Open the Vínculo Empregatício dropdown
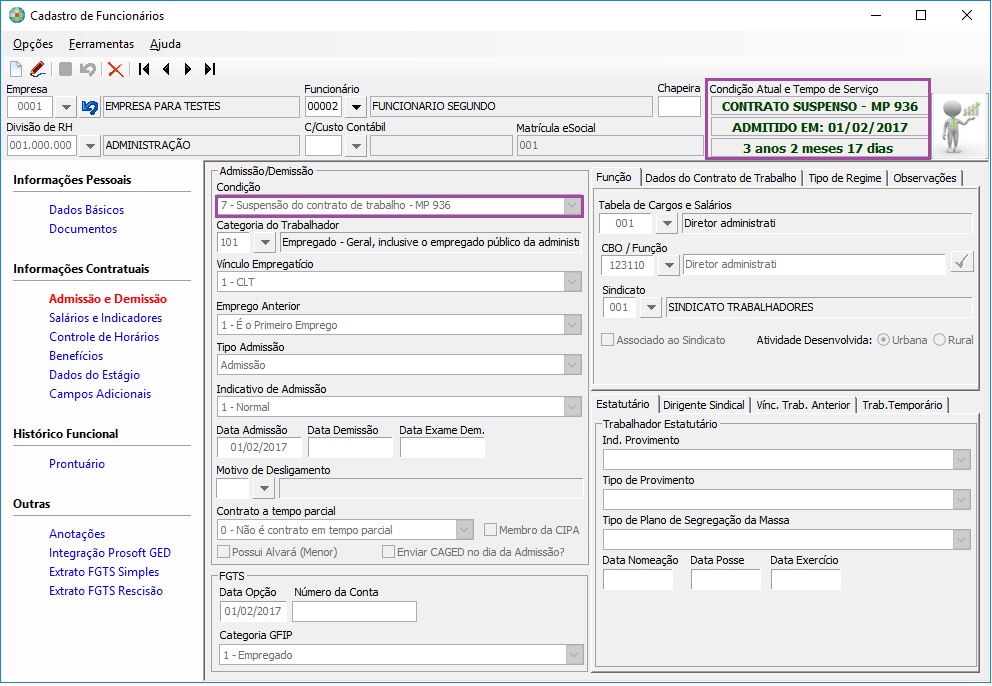 point(573,282)
